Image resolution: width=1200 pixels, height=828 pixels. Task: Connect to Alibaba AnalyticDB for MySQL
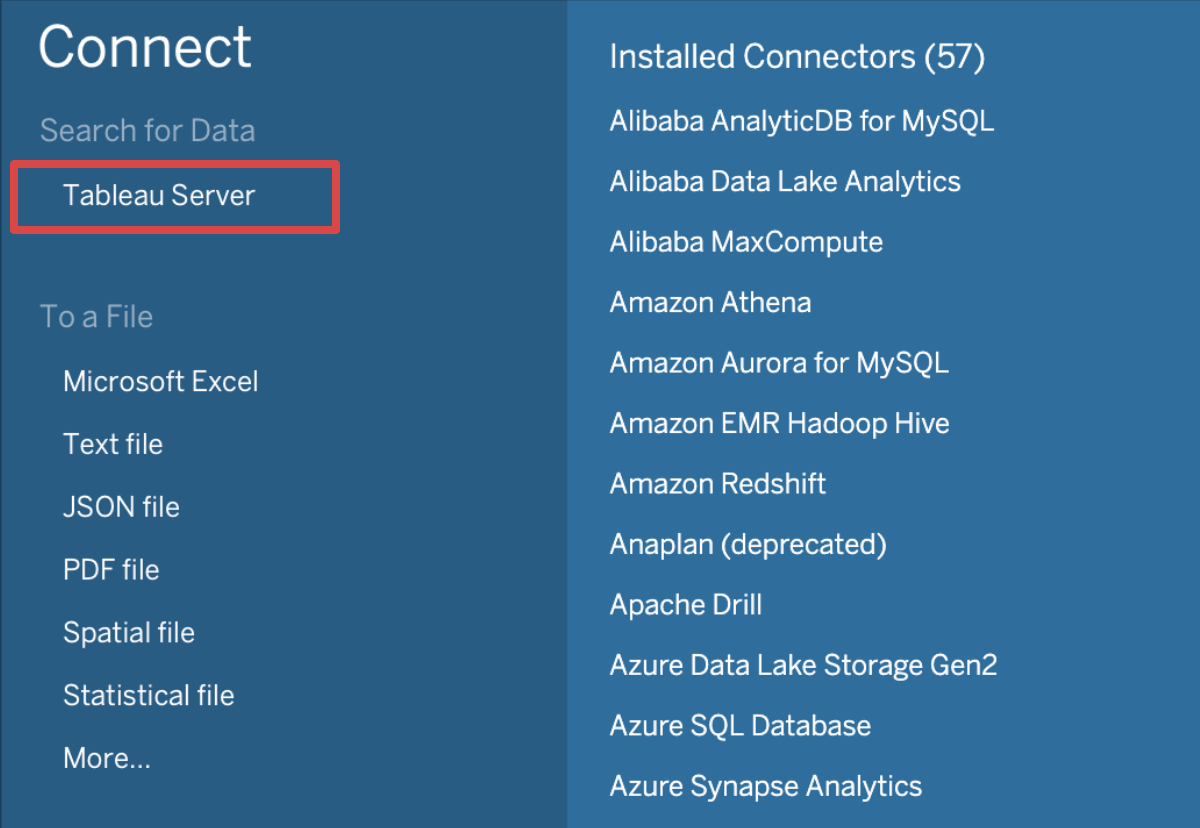coord(801,120)
